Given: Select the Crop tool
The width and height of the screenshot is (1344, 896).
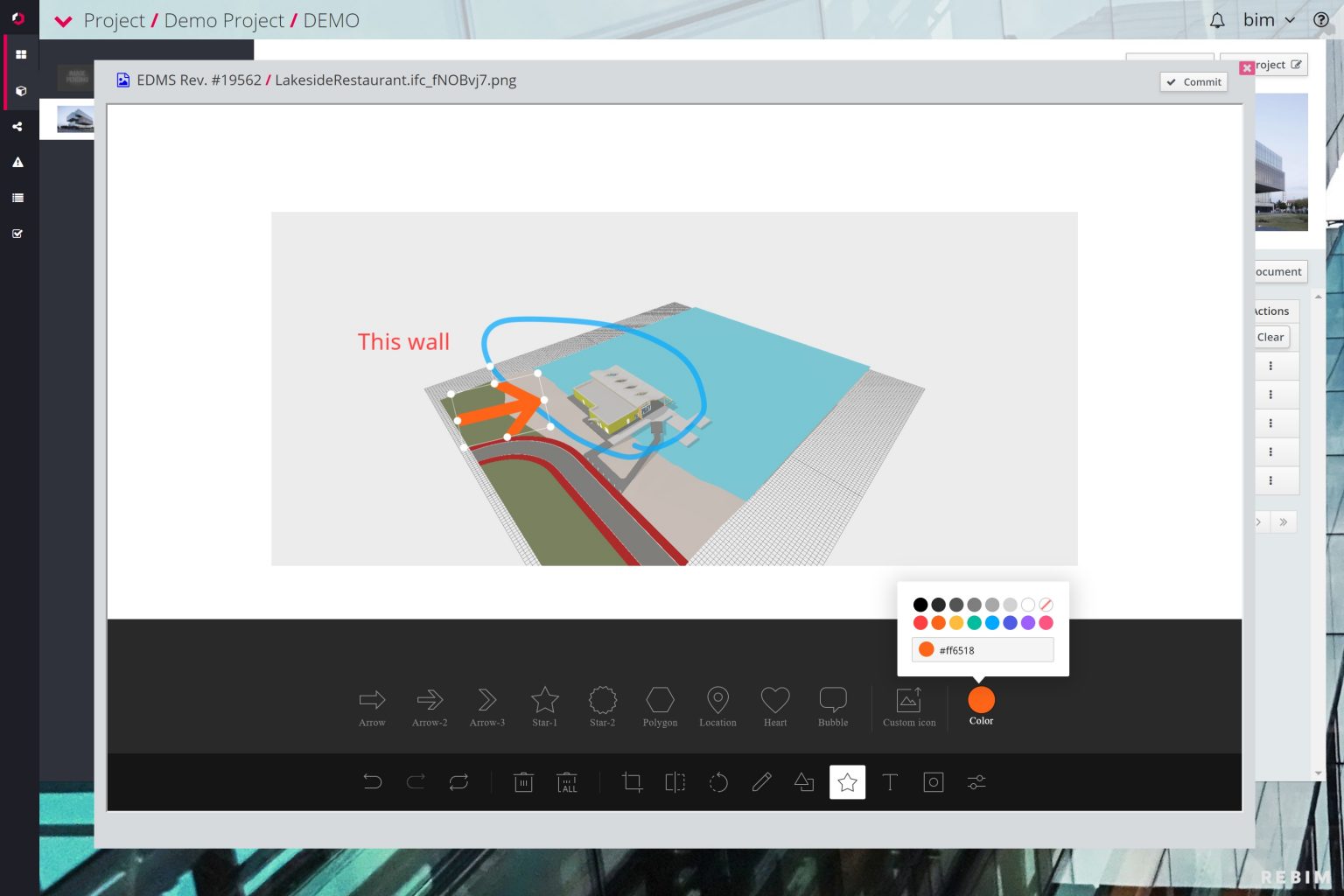Looking at the screenshot, I should point(632,782).
